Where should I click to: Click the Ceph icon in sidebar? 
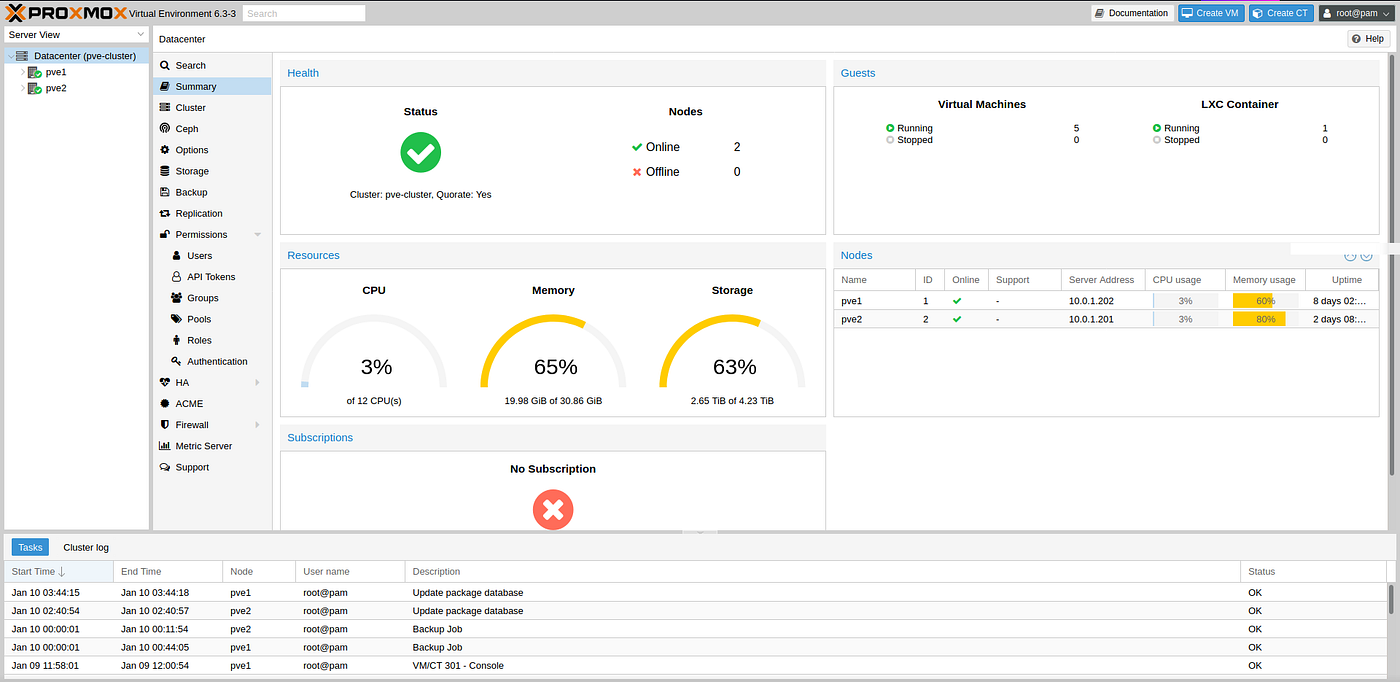pyautogui.click(x=165, y=129)
